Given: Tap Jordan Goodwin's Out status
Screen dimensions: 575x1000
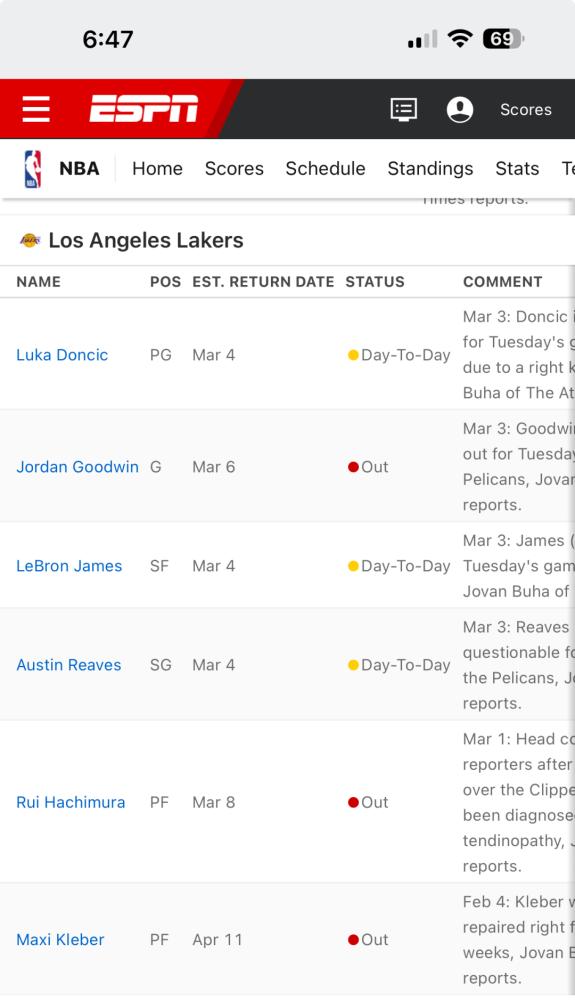Looking at the screenshot, I should [x=368, y=467].
